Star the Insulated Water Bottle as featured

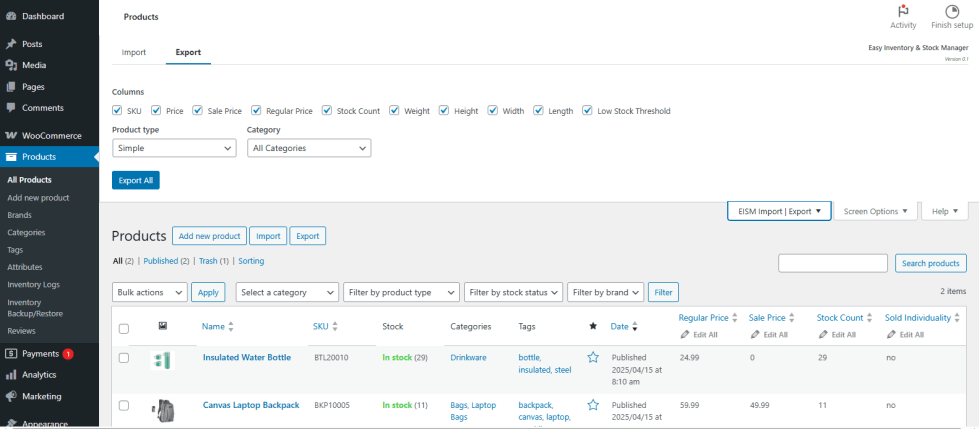pos(593,357)
